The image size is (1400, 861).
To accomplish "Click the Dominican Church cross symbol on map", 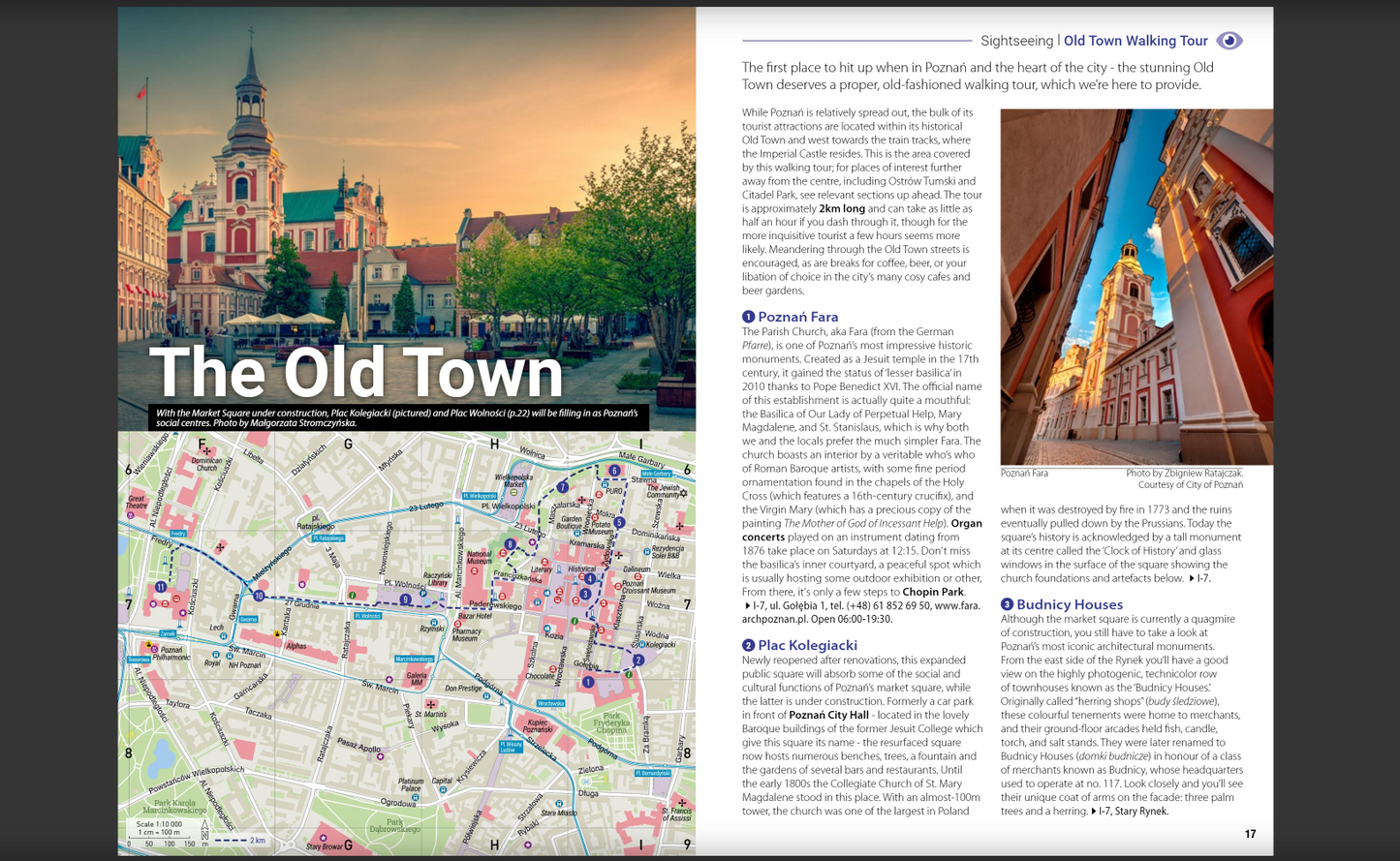I will coord(207,450).
